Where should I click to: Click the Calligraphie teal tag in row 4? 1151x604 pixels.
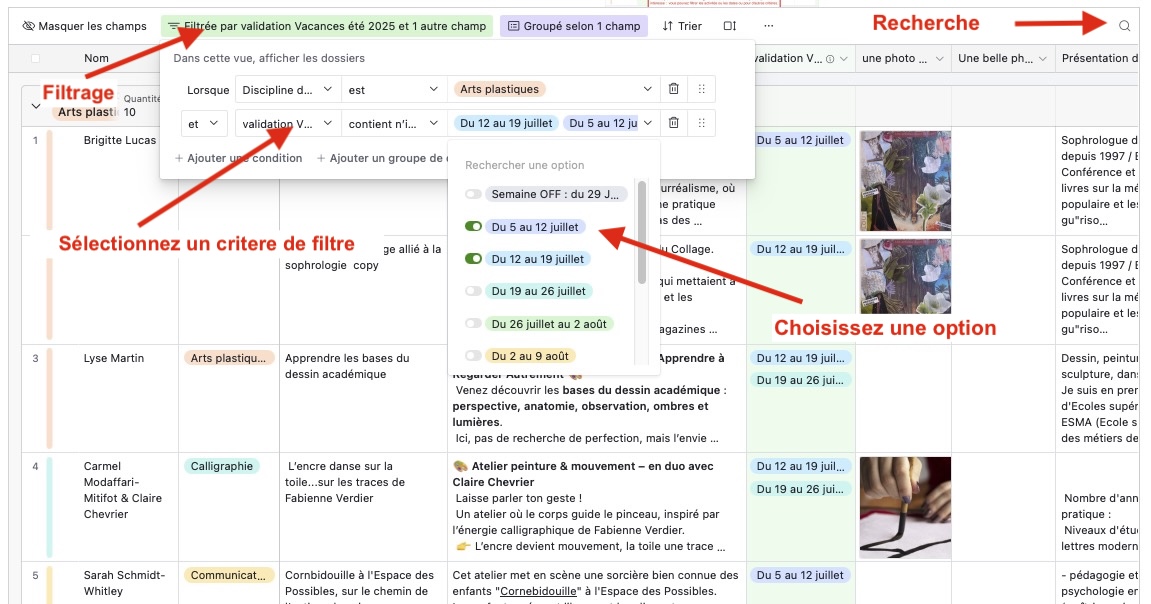tap(222, 466)
